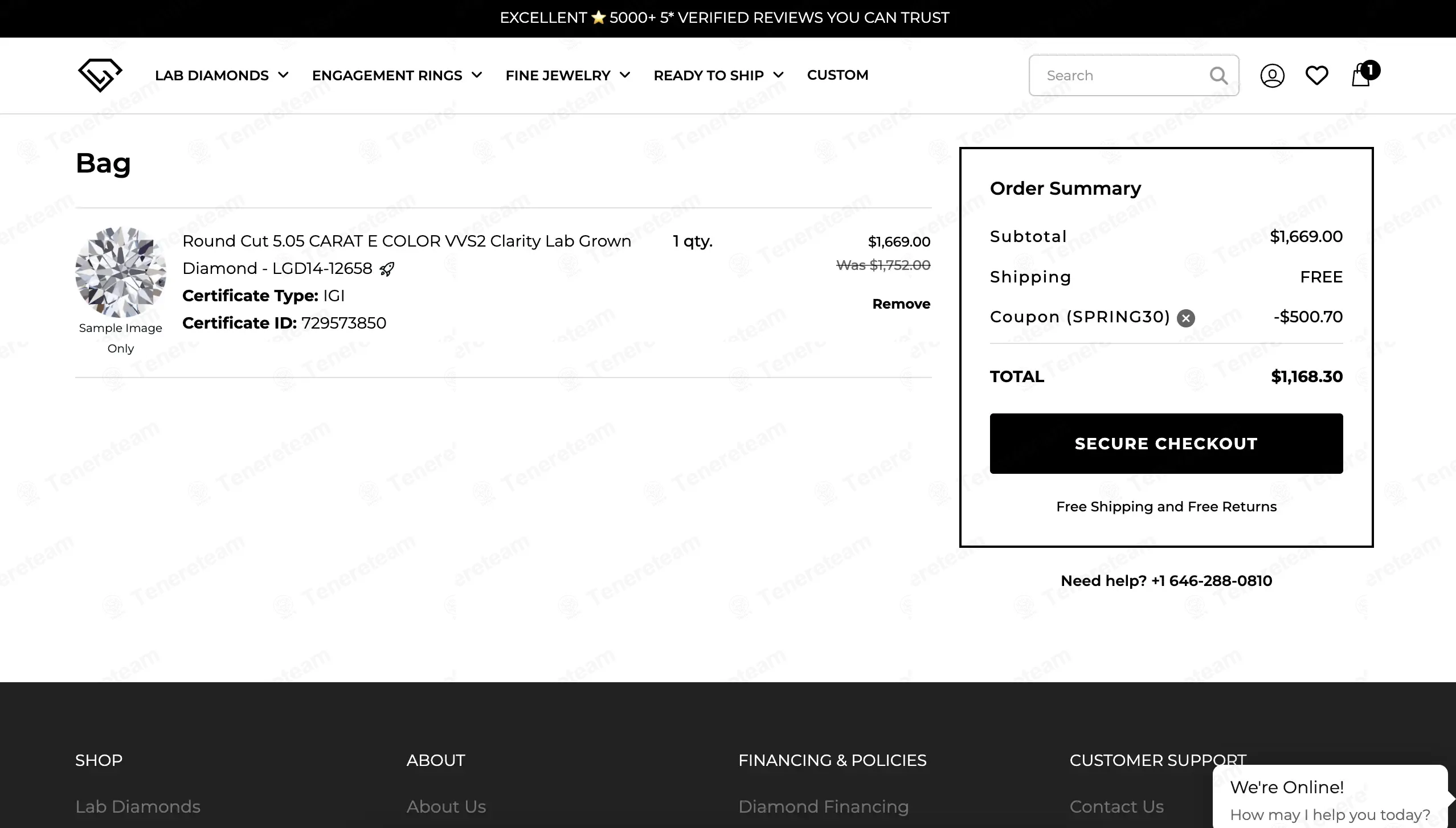Click the FINANCING & POLICIES footer heading
1456x828 pixels.
832,761
